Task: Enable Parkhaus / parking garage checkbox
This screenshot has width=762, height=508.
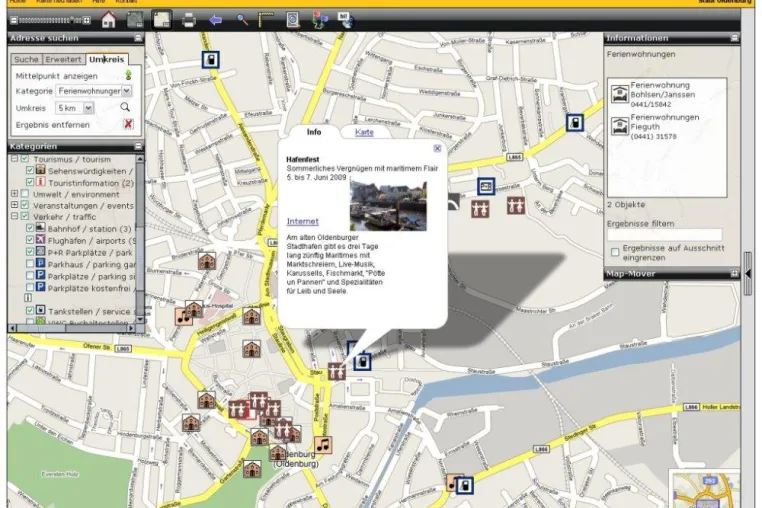Action: 30,264
